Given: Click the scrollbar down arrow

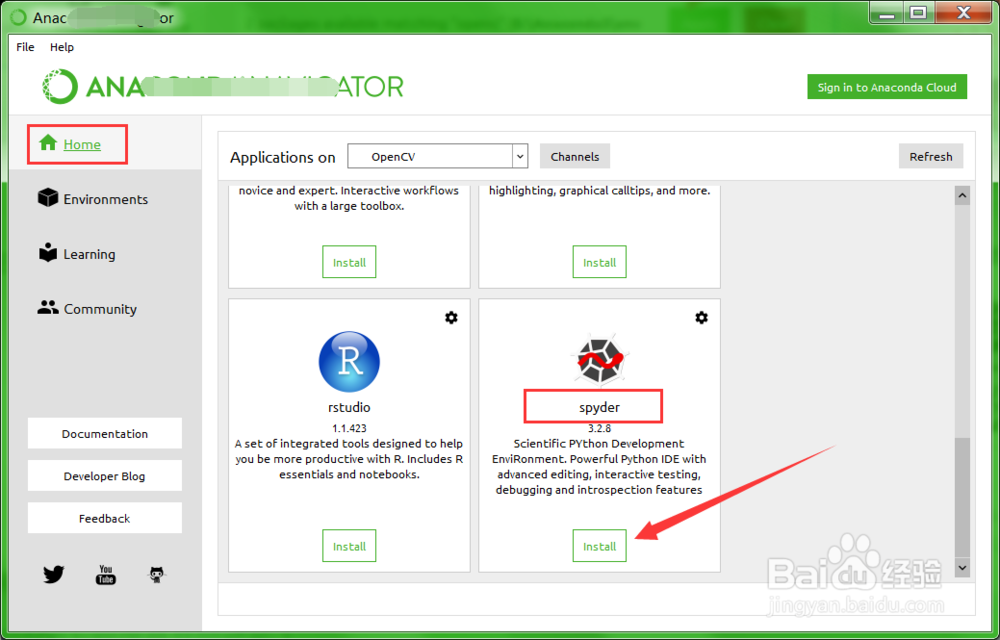Looking at the screenshot, I should (x=962, y=567).
